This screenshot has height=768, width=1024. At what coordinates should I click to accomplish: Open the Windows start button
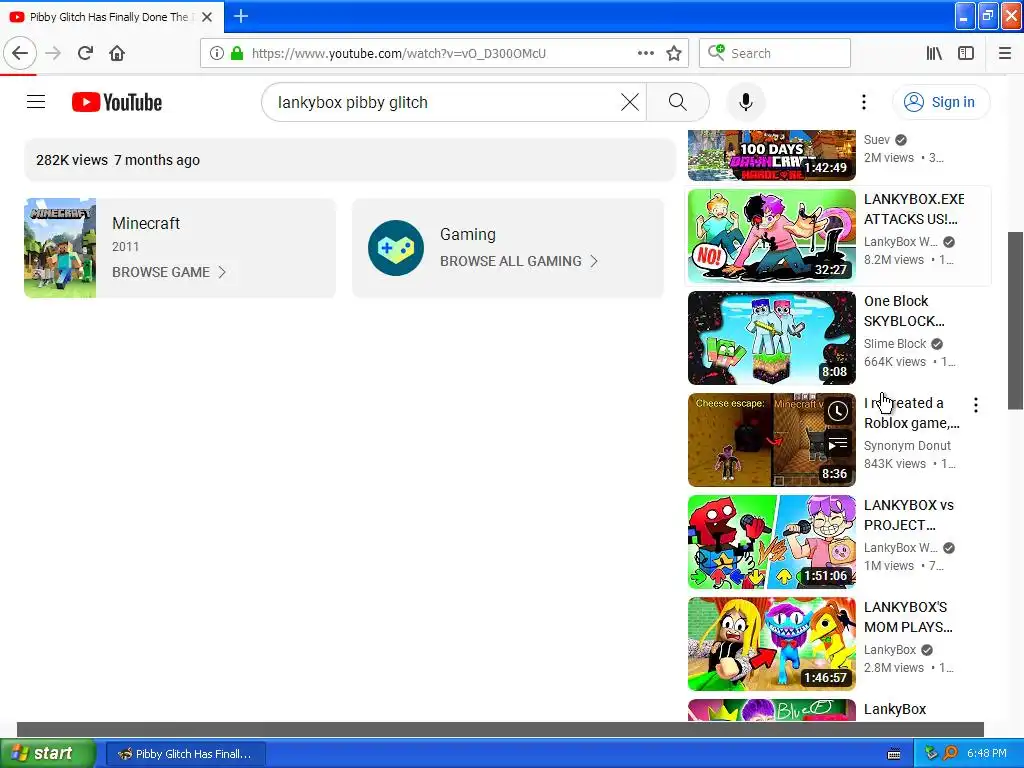[x=47, y=753]
